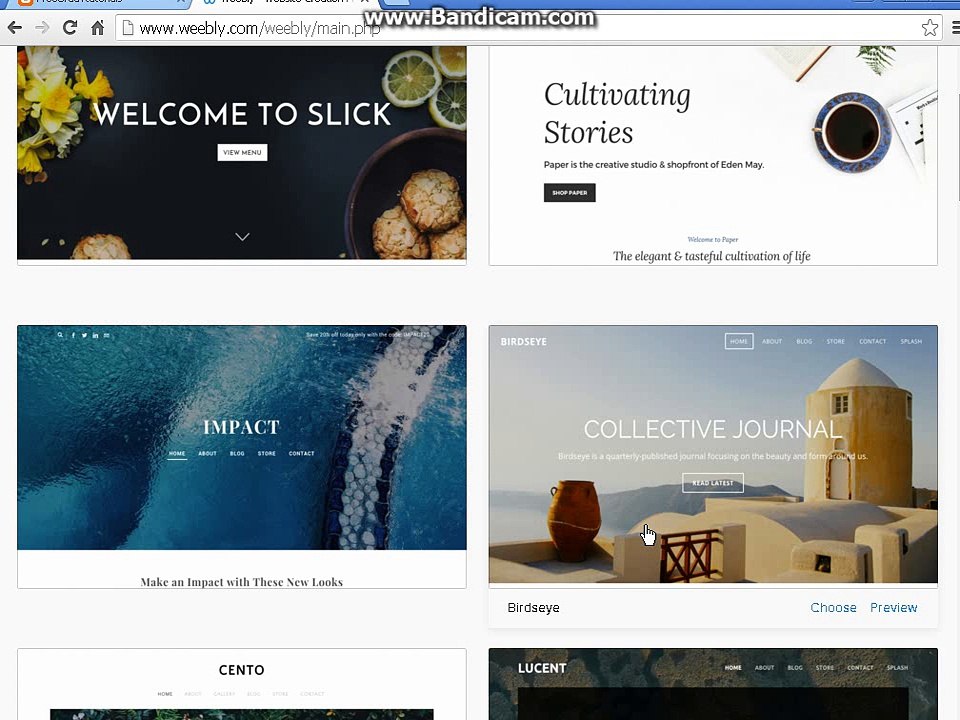Pick the Cento theme thumbnail
Image resolution: width=960 pixels, height=720 pixels.
pyautogui.click(x=242, y=684)
